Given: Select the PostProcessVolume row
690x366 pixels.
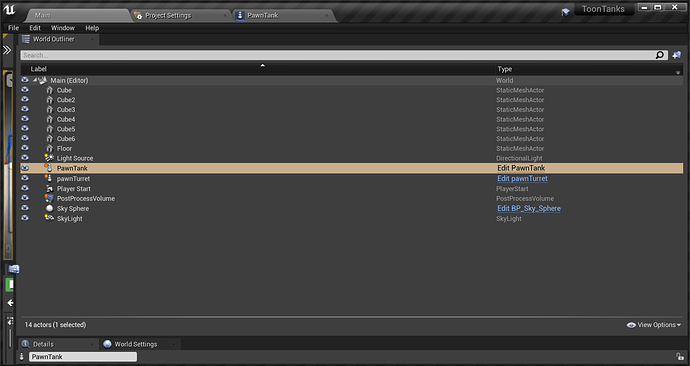Looking at the screenshot, I should click(352, 198).
